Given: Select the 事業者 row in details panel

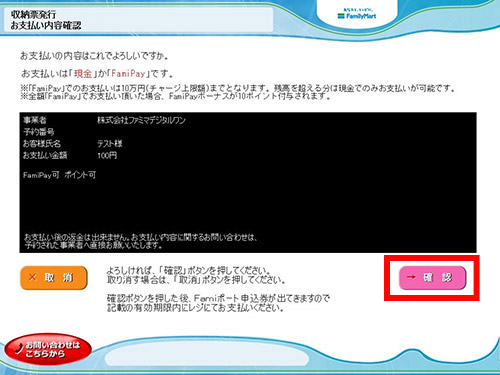Looking at the screenshot, I should tap(104, 120).
